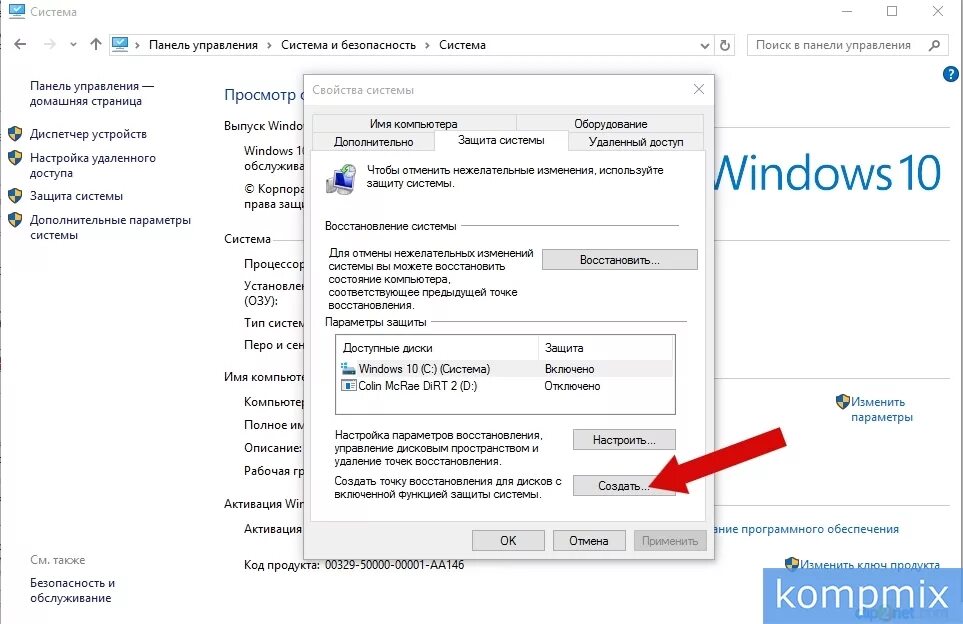Expand address bar history dropdown
Viewport: 963px width, 624px height.
704,45
